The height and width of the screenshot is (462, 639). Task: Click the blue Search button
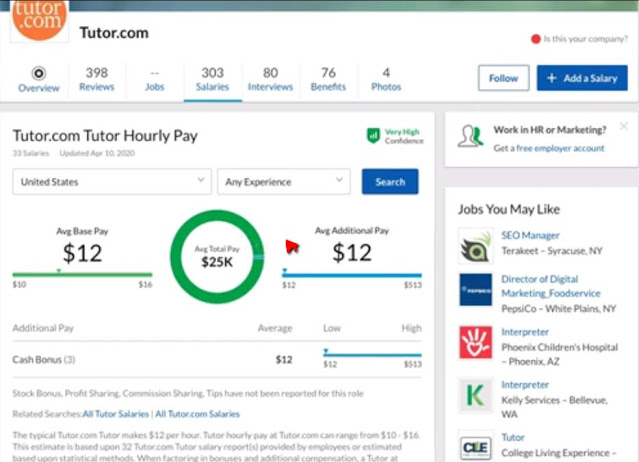(x=390, y=181)
